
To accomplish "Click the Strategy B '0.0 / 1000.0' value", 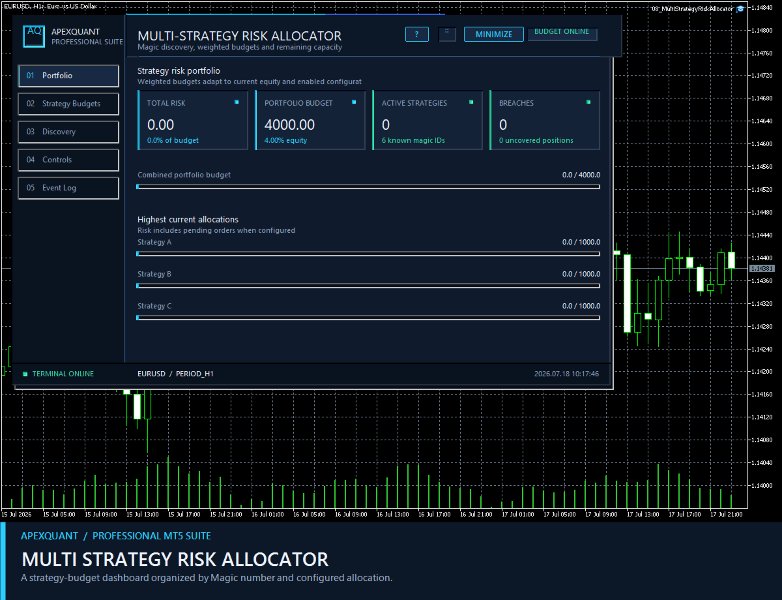I will pos(581,274).
